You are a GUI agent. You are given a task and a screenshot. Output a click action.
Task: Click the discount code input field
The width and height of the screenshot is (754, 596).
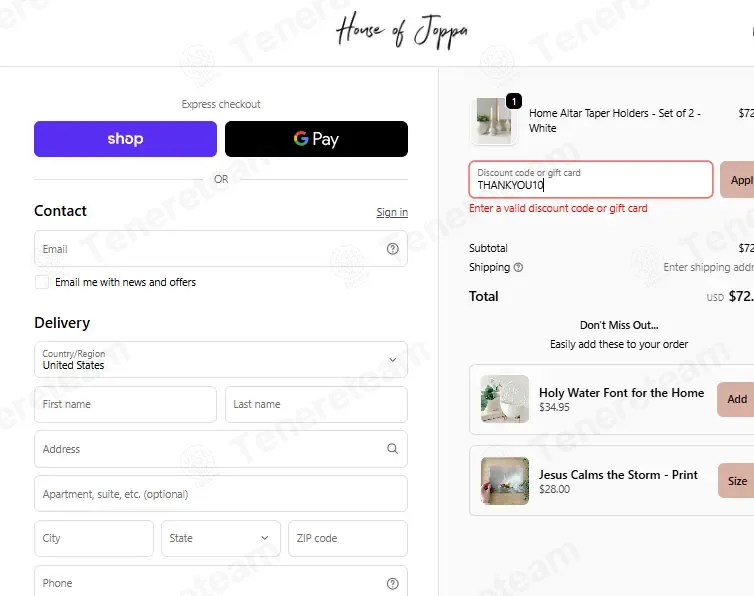[591, 179]
